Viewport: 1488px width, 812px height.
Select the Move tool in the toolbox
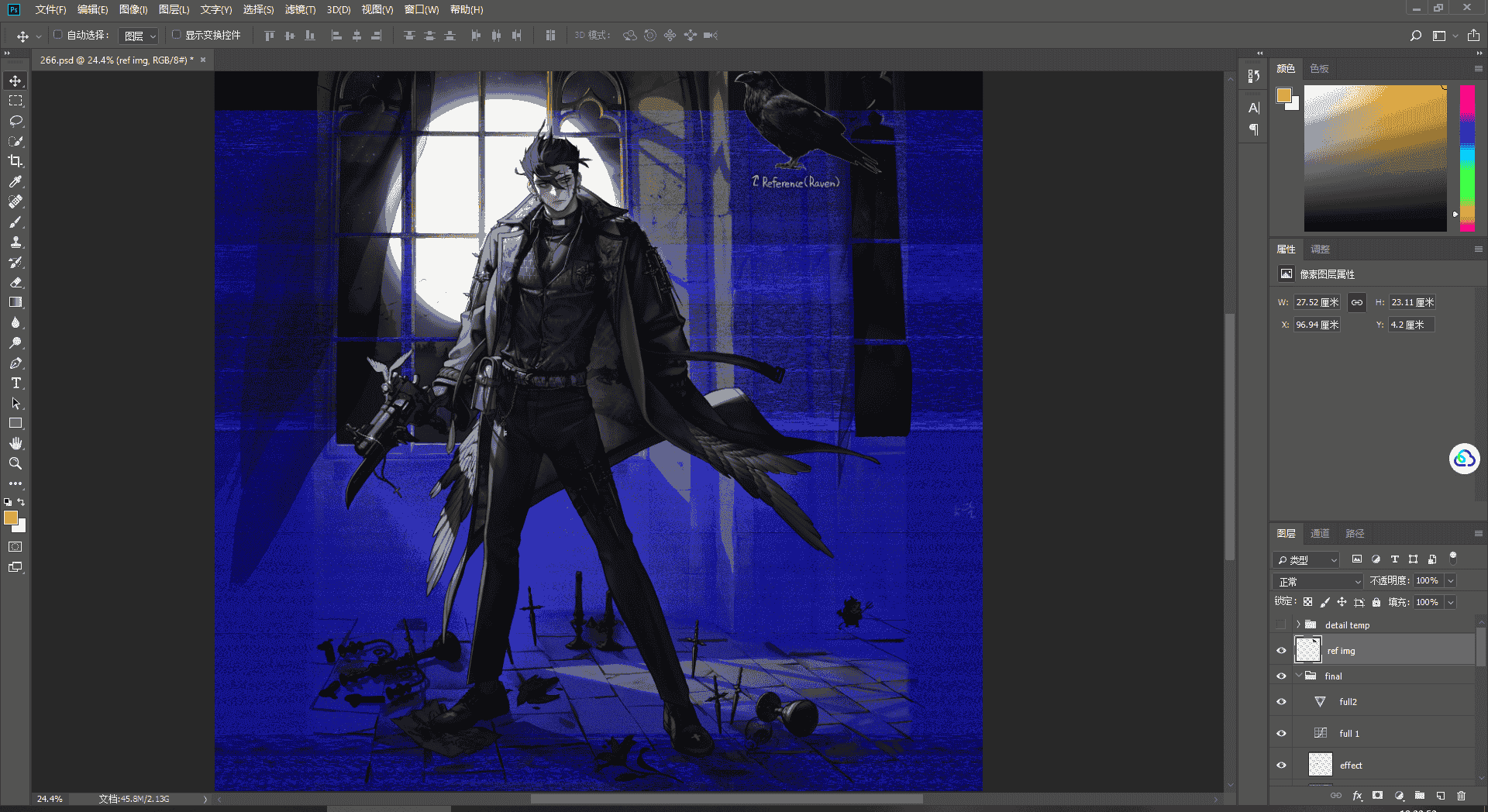(x=15, y=81)
